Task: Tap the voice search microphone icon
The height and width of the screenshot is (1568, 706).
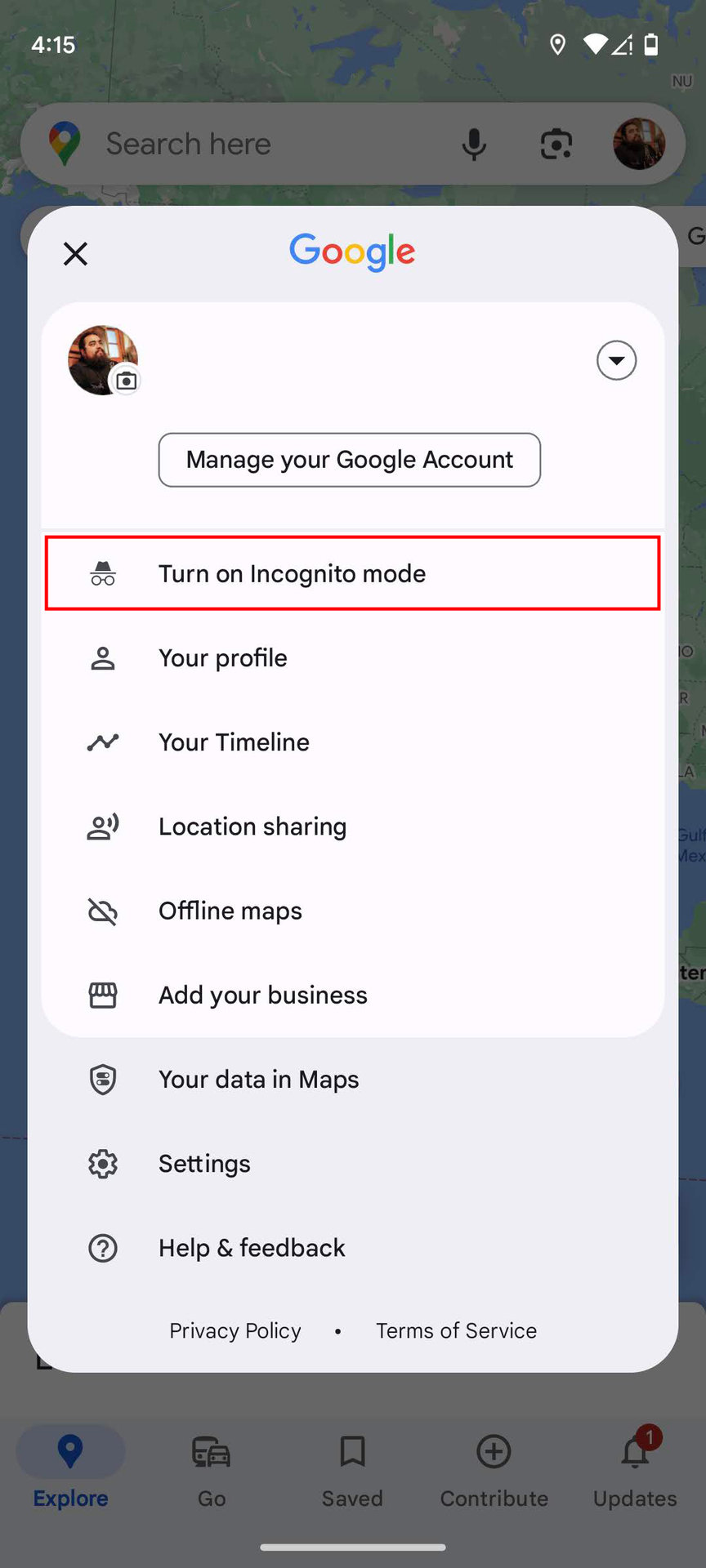Action: 474,145
